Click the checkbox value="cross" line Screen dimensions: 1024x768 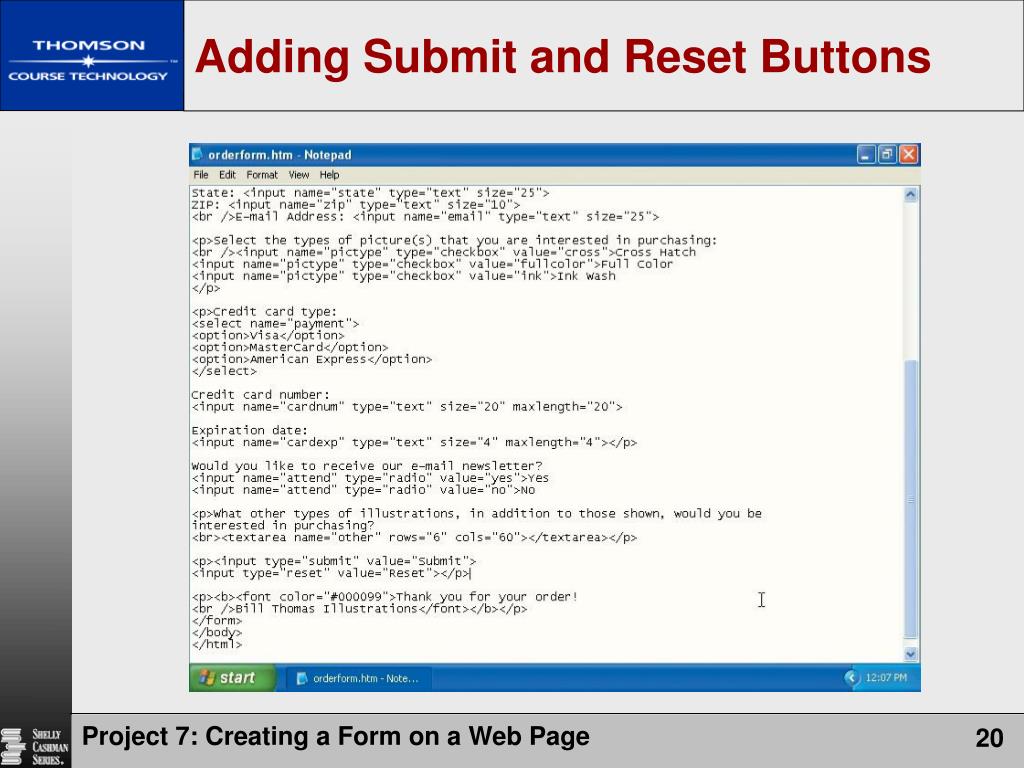(443, 253)
